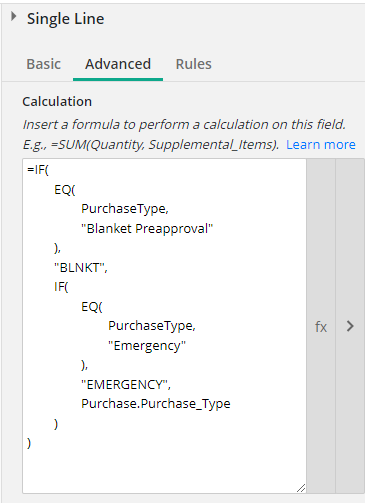Image resolution: width=365 pixels, height=503 pixels.
Task: Expand the Single Line disclosure triangle
Action: 13,16
